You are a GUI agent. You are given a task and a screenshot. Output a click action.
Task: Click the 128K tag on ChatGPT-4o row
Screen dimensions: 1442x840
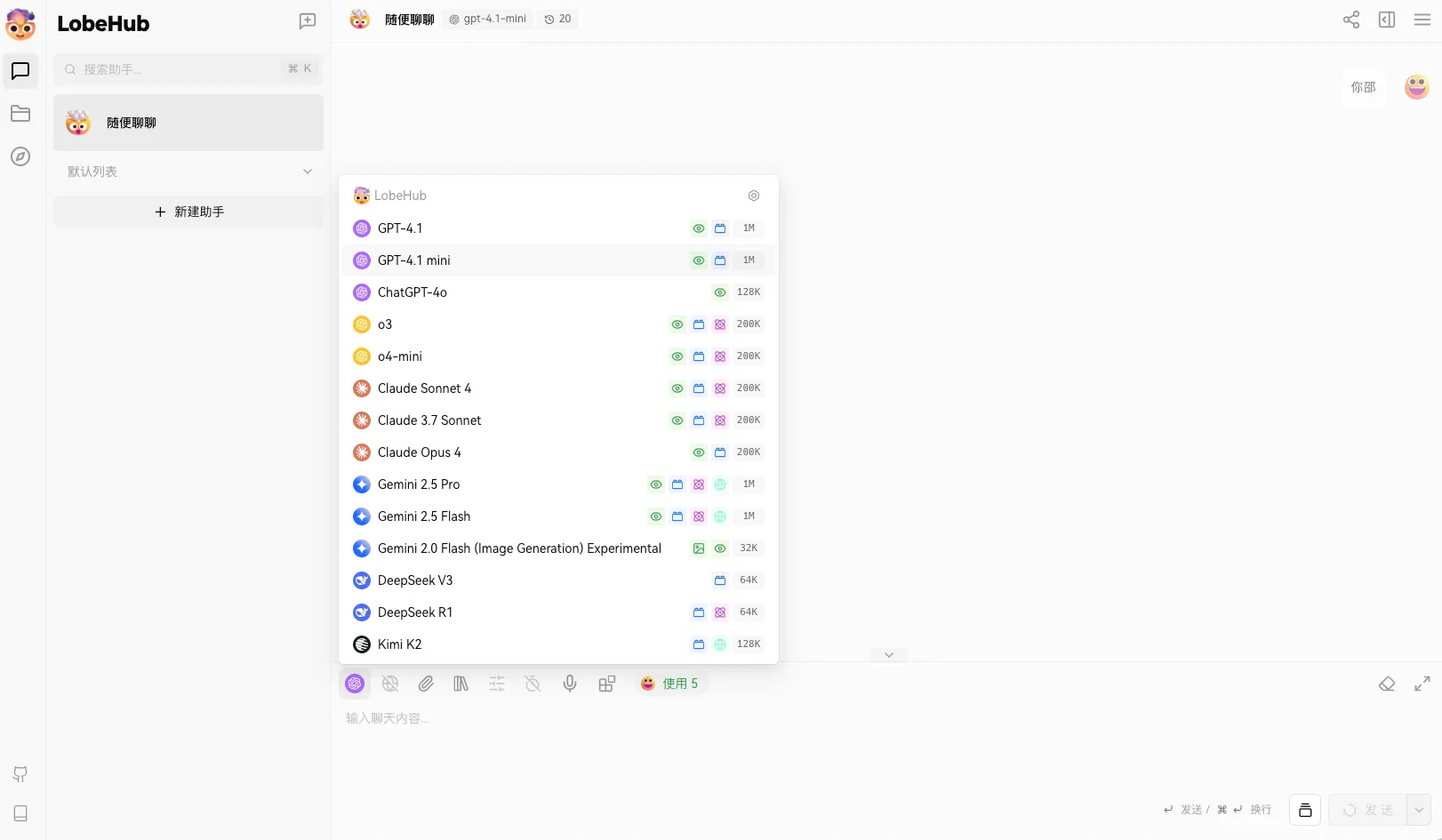click(x=749, y=292)
